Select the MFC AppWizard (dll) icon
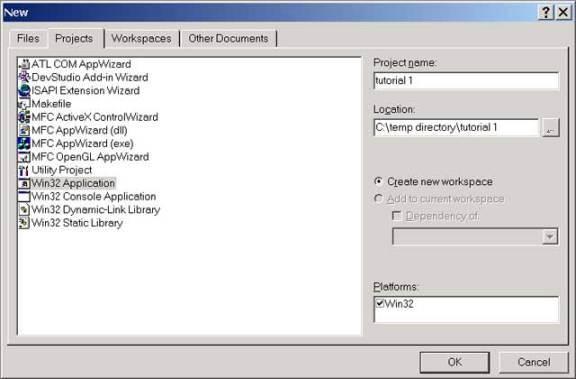 click(x=24, y=130)
